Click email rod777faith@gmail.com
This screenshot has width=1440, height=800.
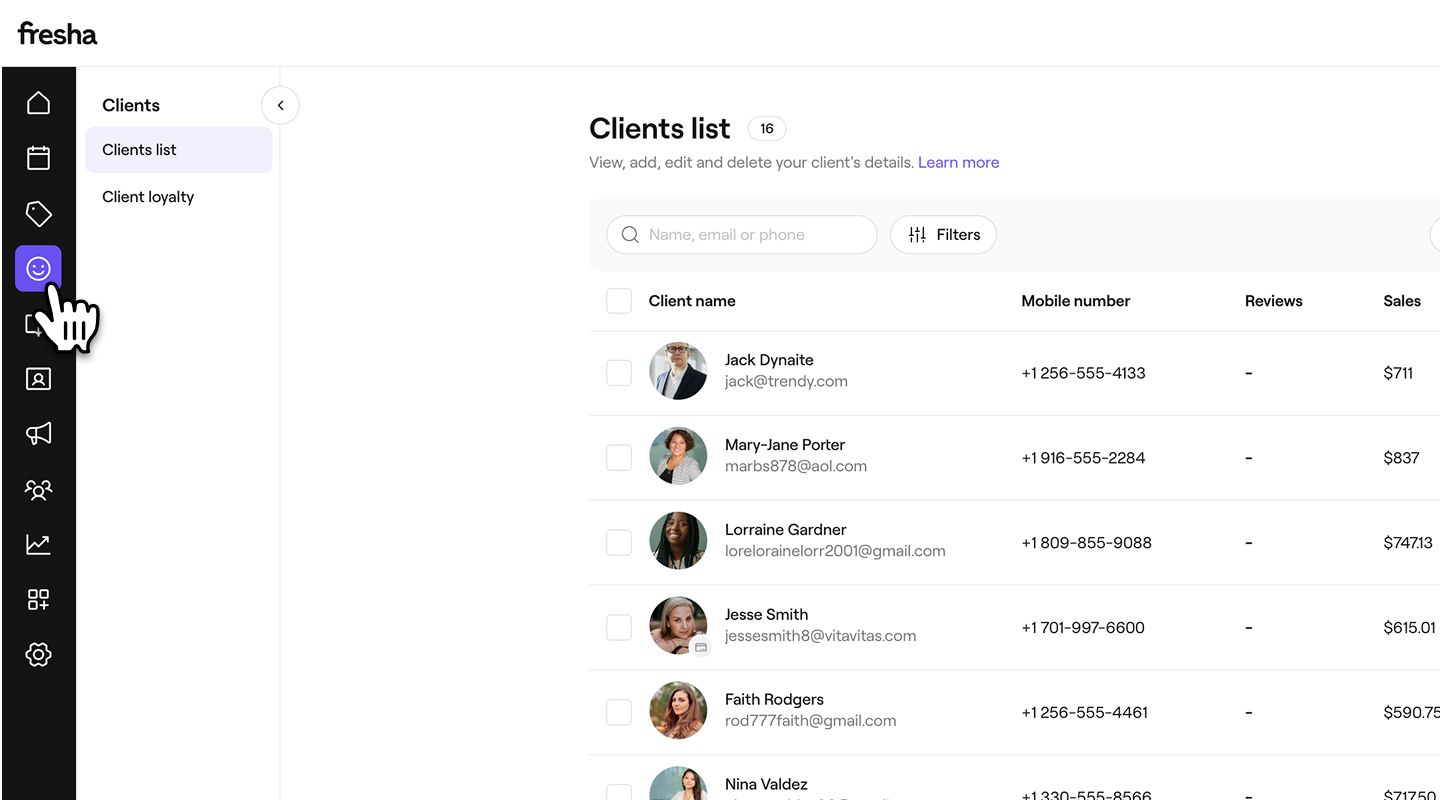810,721
